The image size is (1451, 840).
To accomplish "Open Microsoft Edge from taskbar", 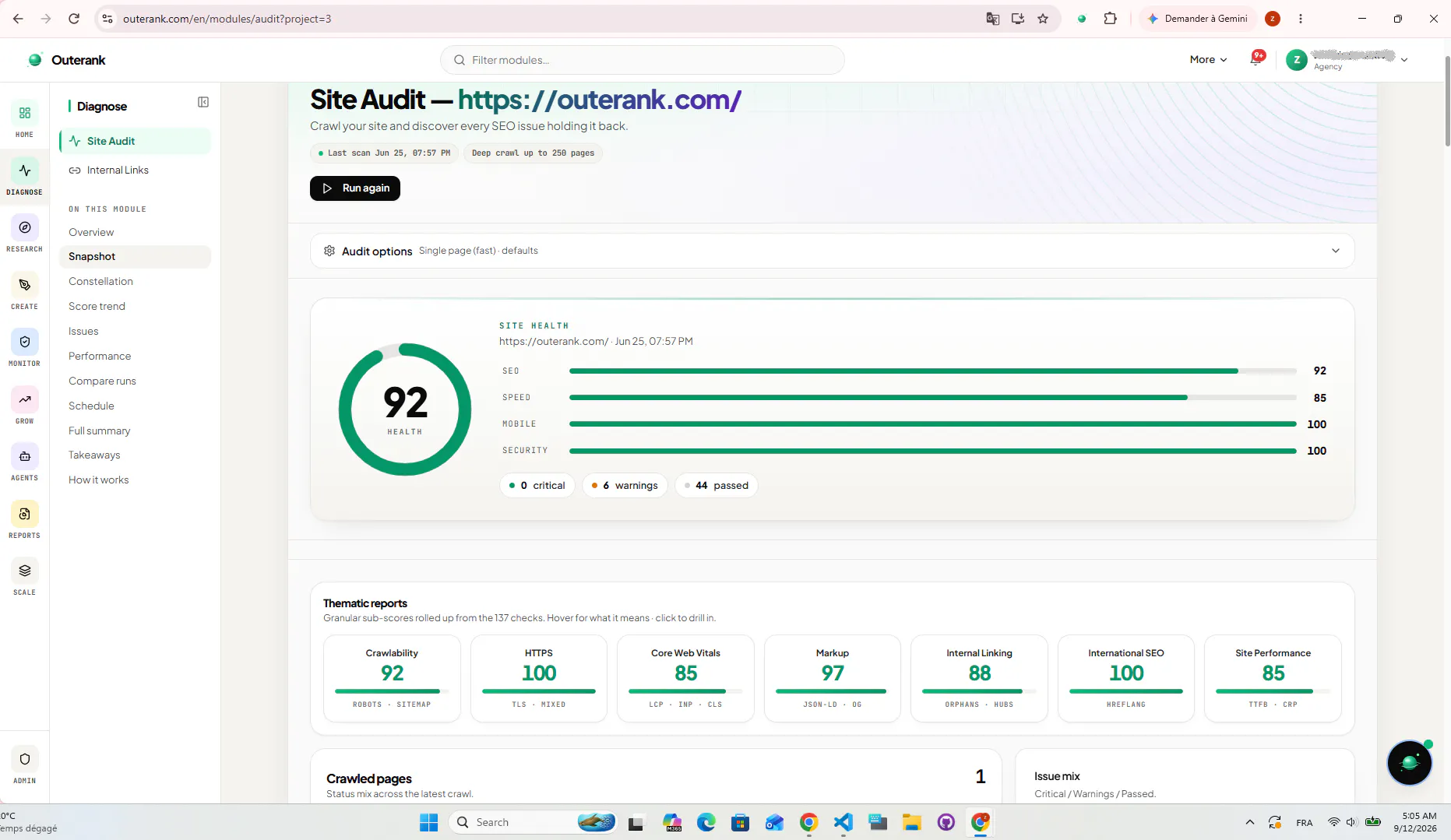I will click(706, 822).
